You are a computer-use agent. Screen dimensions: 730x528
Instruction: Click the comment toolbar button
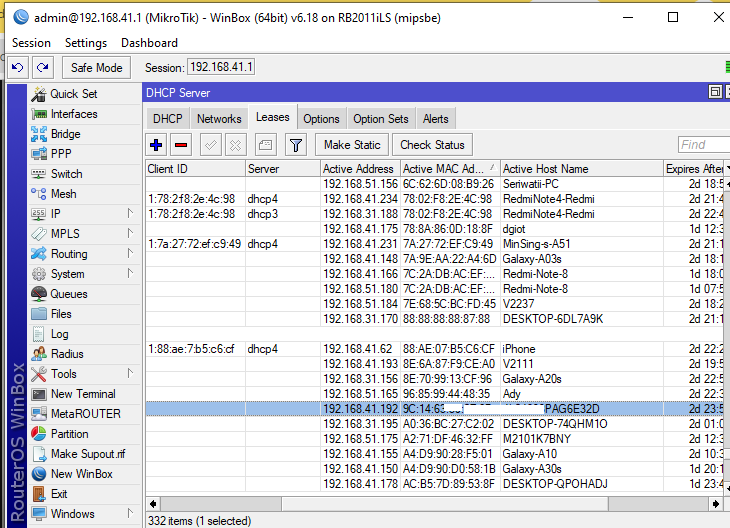click(266, 145)
